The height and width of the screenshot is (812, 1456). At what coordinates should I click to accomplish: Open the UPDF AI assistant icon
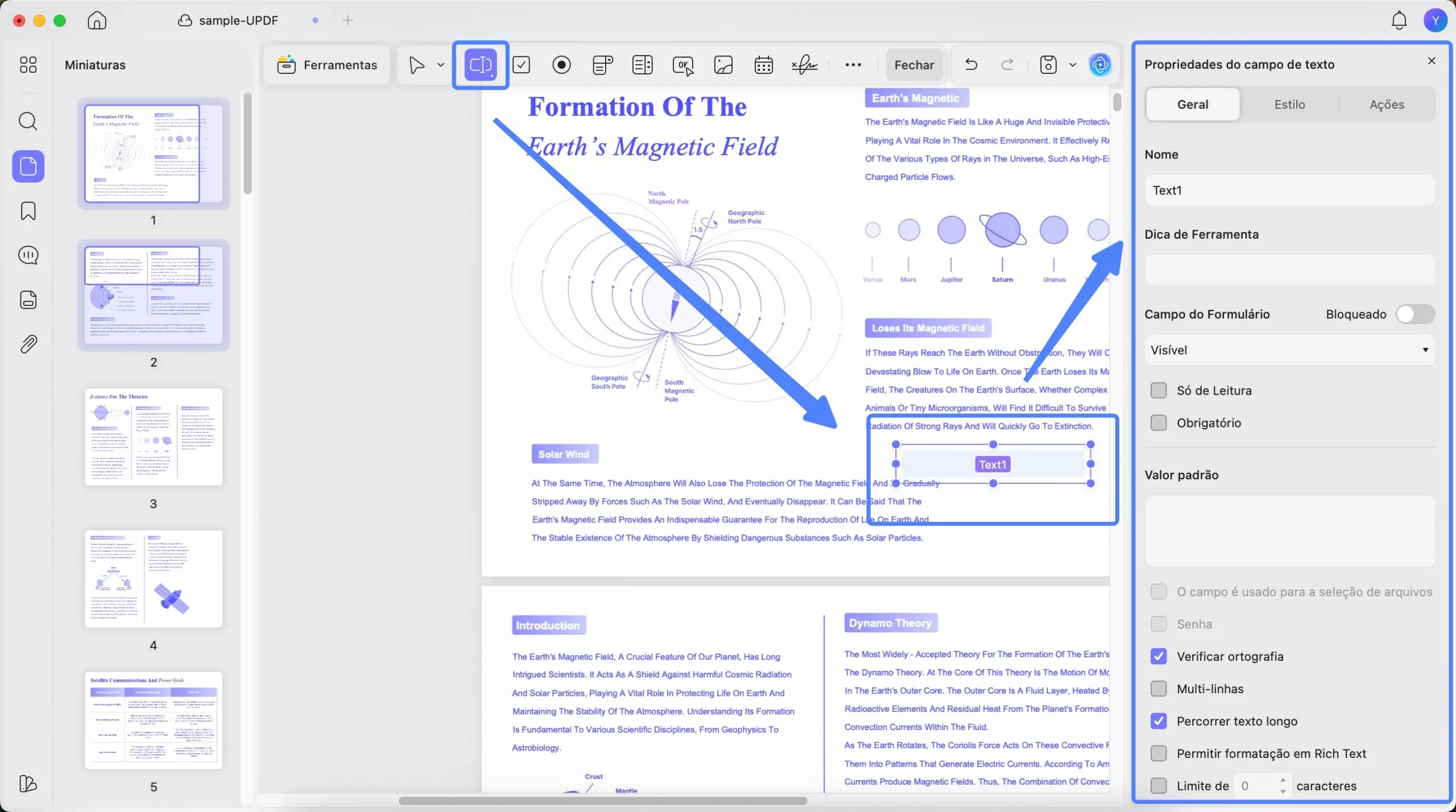[1100, 65]
